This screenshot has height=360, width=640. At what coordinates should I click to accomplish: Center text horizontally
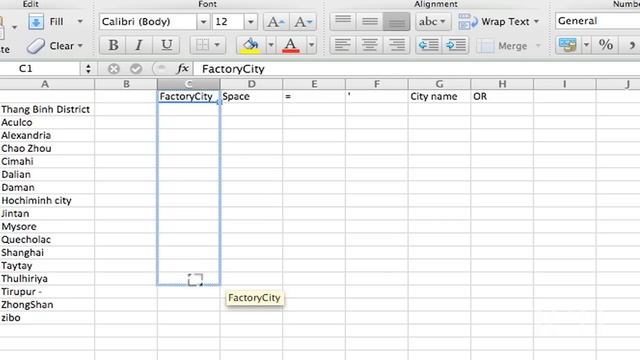coord(370,45)
